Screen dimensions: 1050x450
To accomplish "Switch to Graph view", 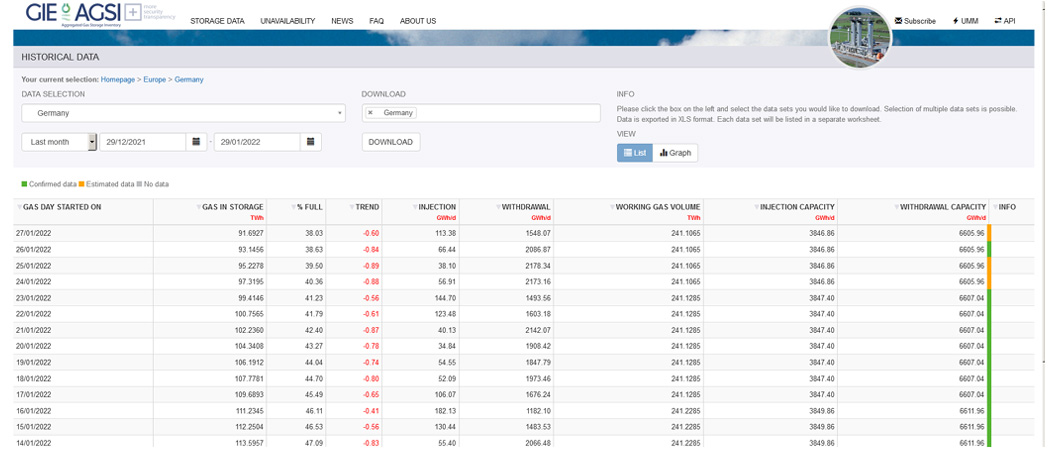I will 675,153.
